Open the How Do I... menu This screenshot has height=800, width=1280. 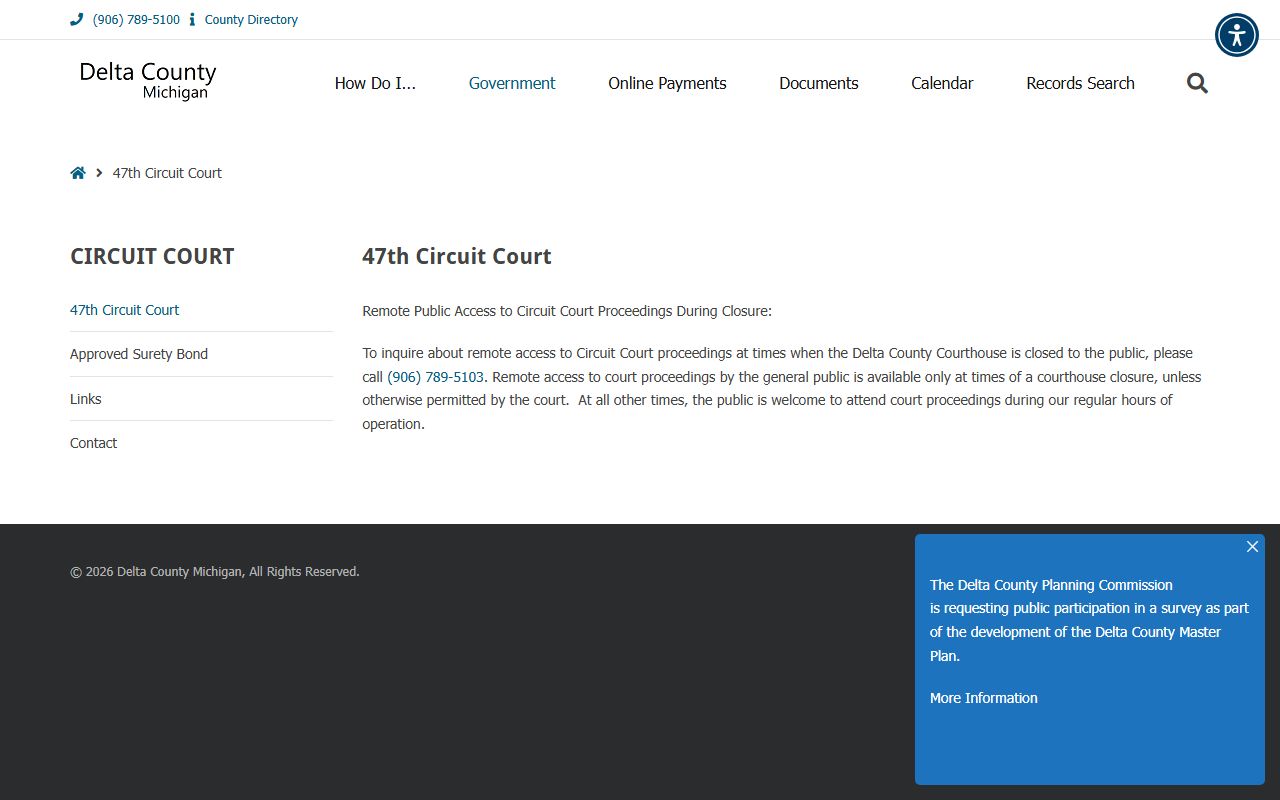(375, 83)
